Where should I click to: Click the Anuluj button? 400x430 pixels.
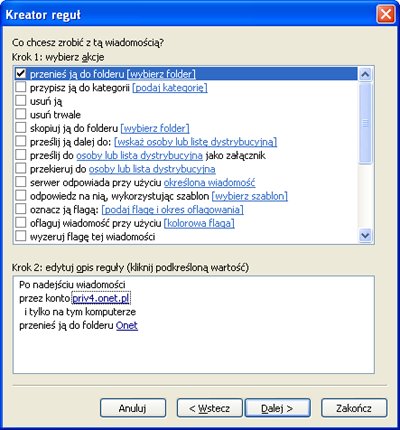point(133,408)
